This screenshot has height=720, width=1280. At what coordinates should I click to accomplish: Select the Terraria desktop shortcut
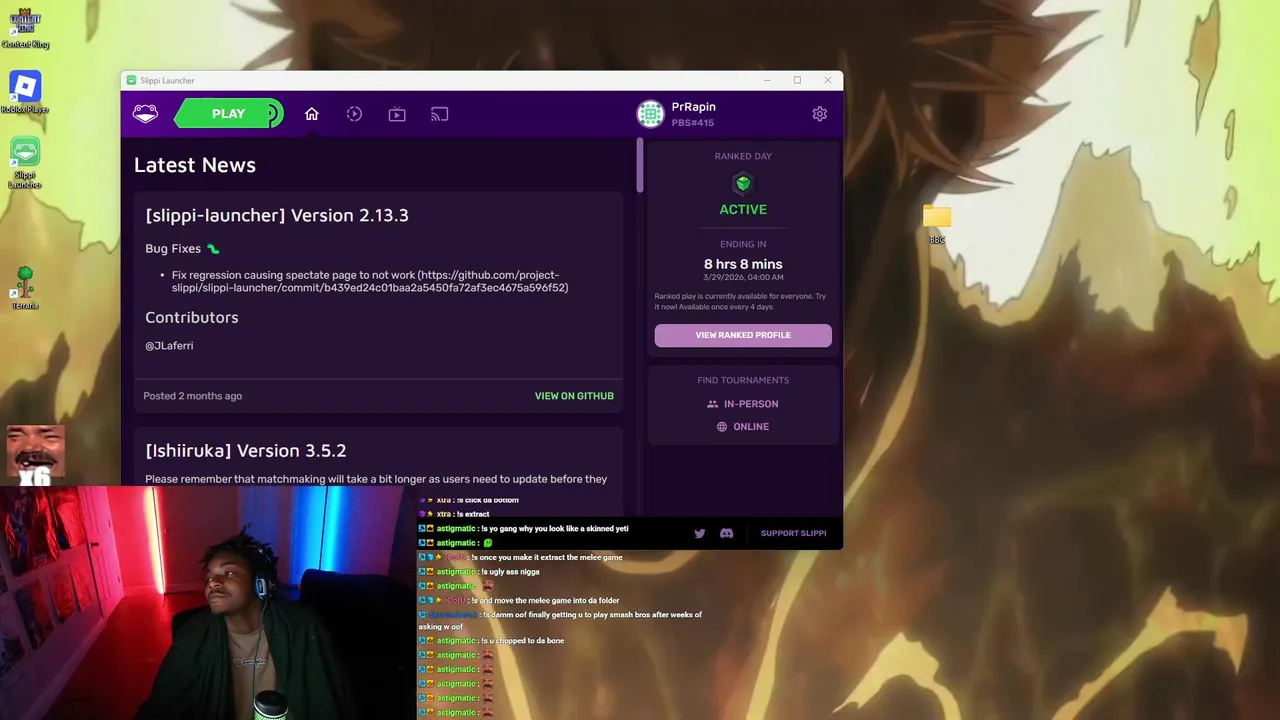pyautogui.click(x=25, y=287)
